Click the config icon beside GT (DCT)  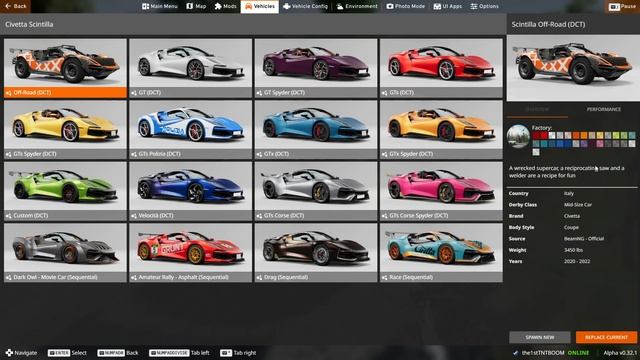point(134,93)
